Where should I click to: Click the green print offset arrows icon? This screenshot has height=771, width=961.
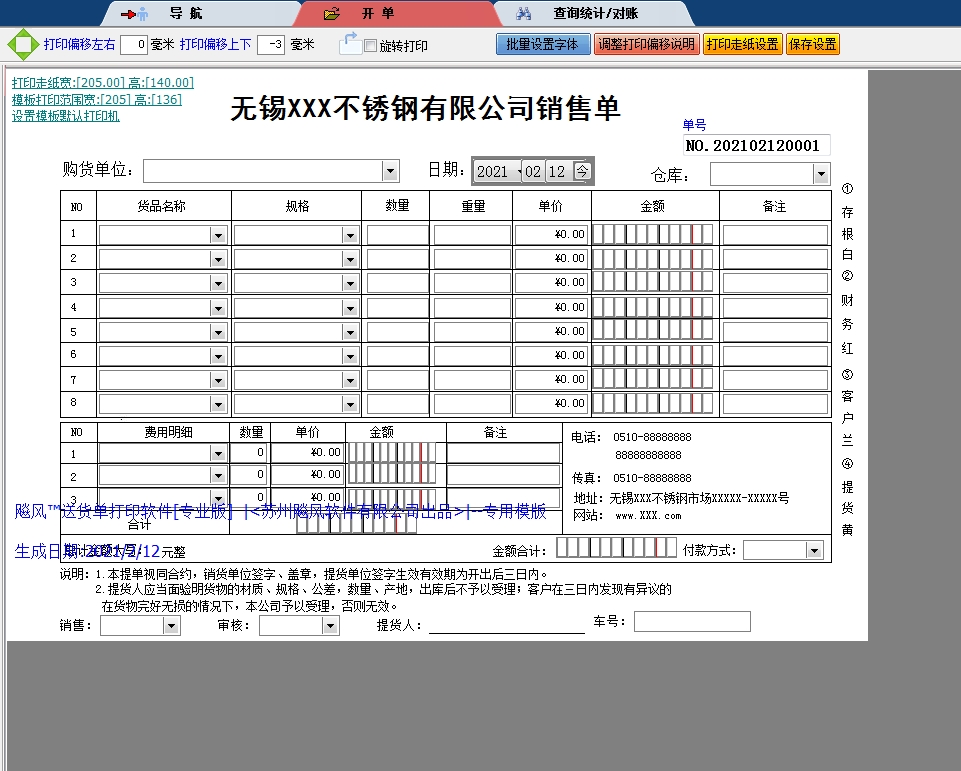point(21,45)
